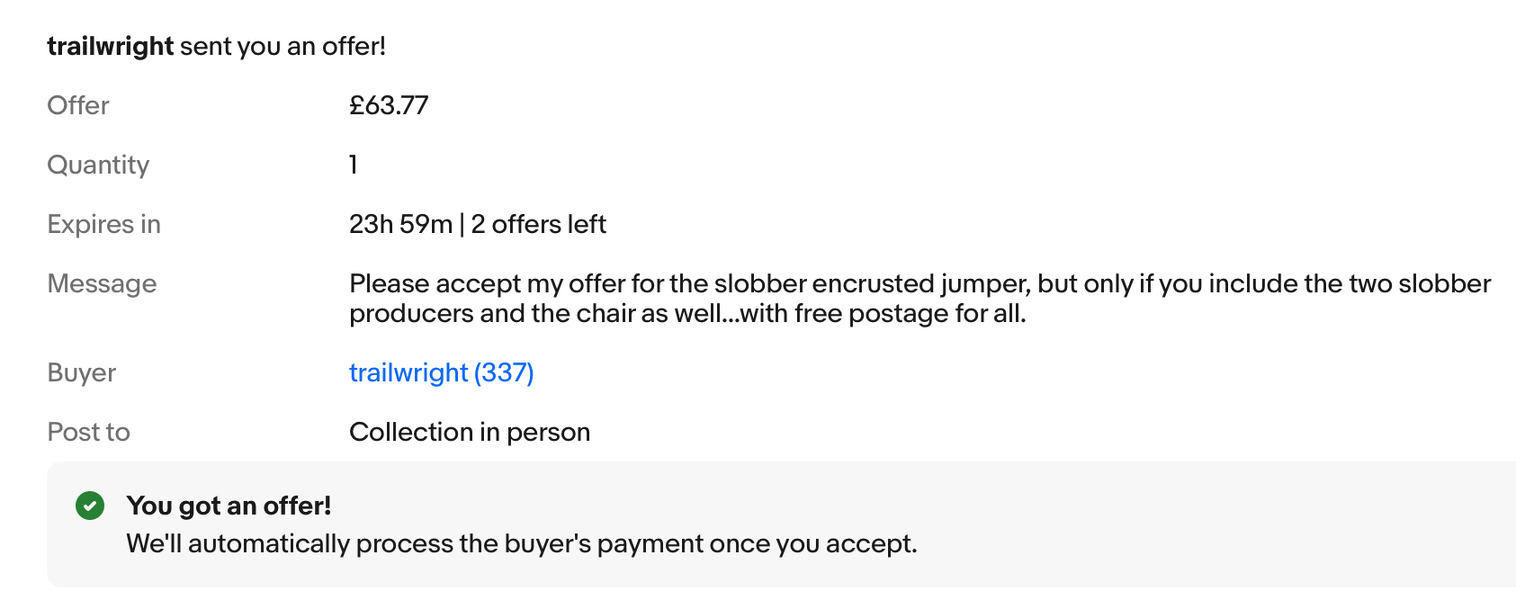Screen dimensions: 1516x600
Task: Click the Buyer field label
Action: click(x=81, y=373)
